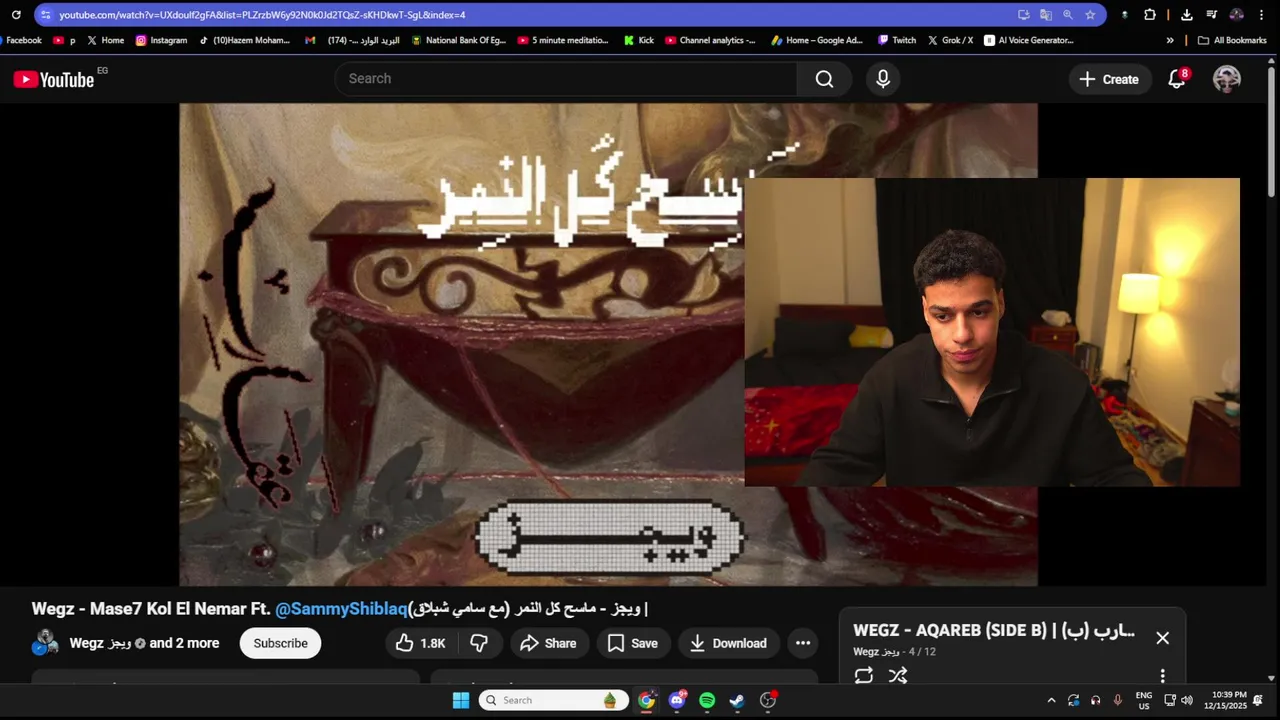The image size is (1280, 720).
Task: Open the playlist panel's vertical dots menu
Action: click(1162, 676)
